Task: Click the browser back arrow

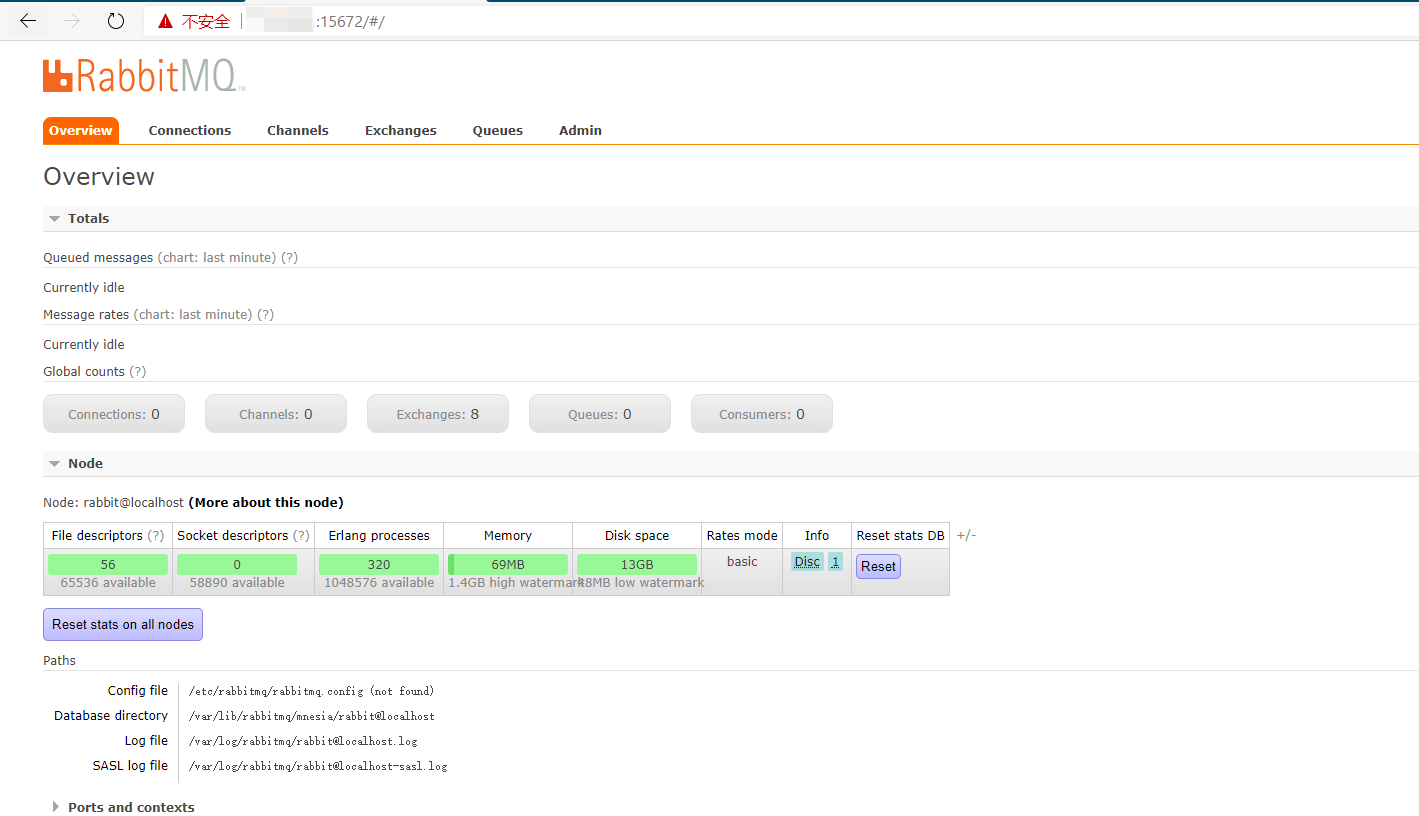Action: (x=27, y=20)
